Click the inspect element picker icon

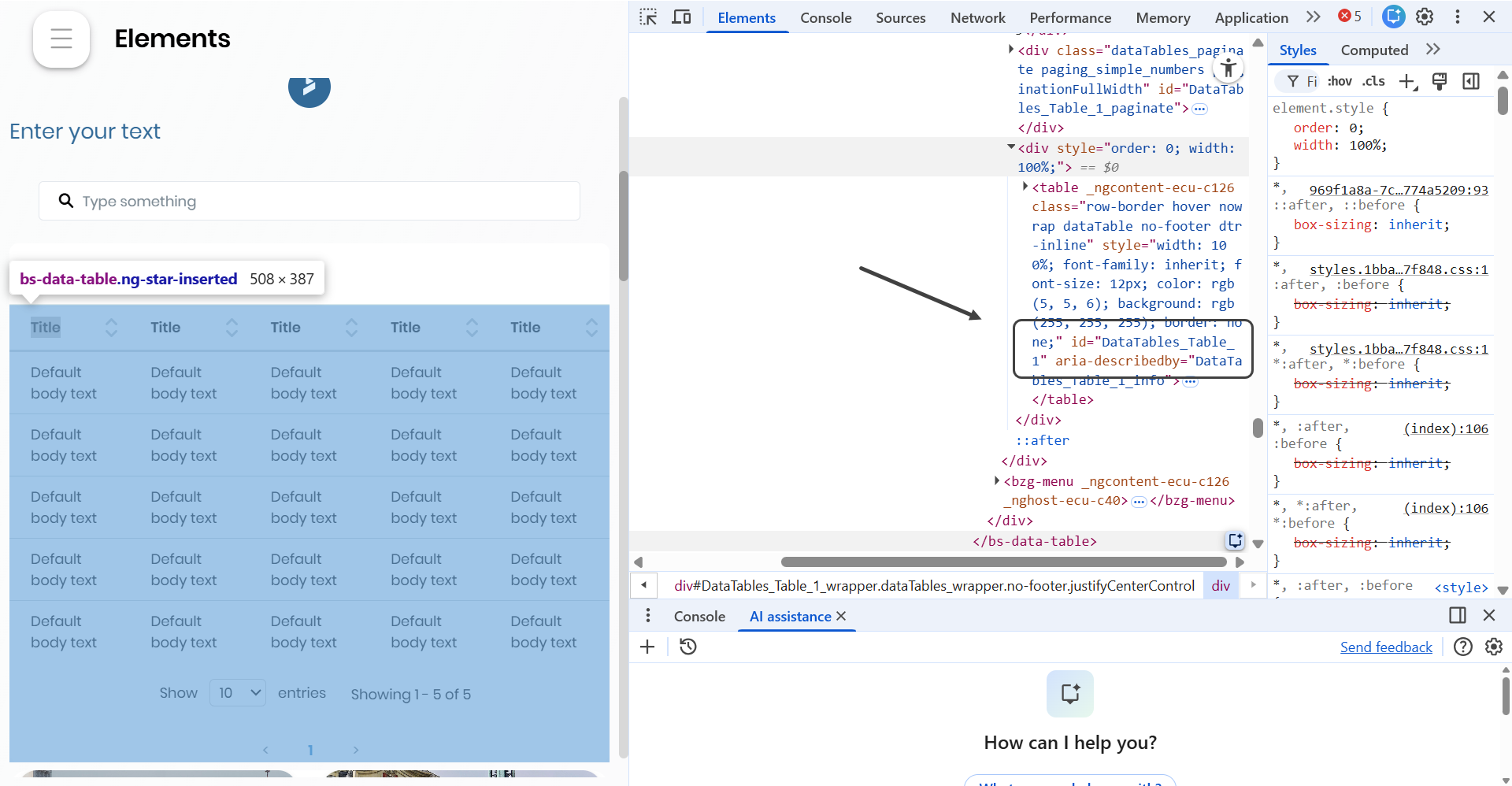tap(648, 17)
